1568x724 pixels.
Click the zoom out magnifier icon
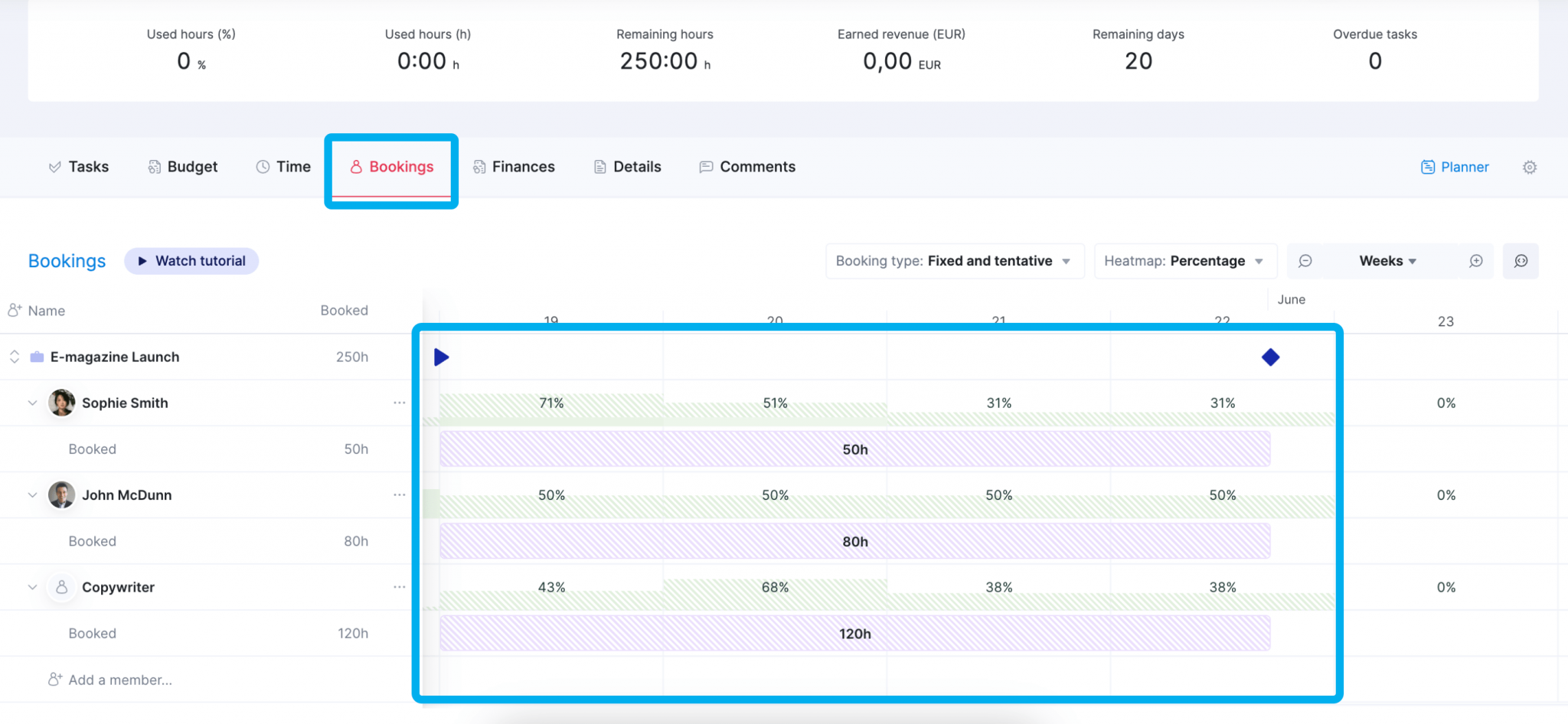pyautogui.click(x=1305, y=261)
